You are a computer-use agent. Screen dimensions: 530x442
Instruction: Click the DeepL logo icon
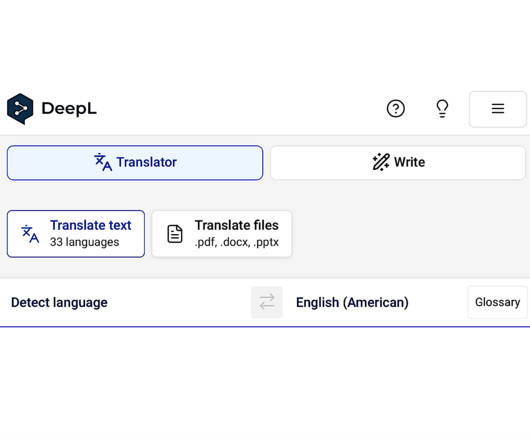click(20, 109)
